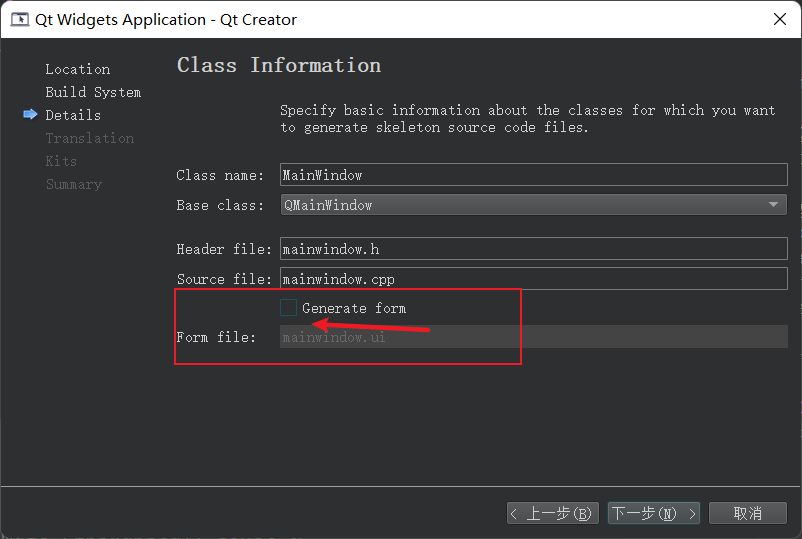Click the Class name input field
Screen dimensions: 802x539
[533, 175]
